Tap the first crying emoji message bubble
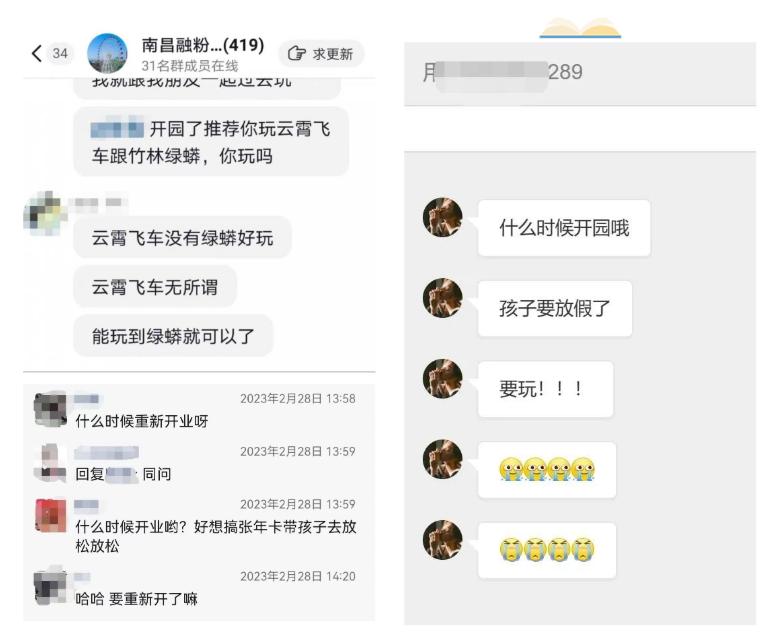This screenshot has height=637, width=771. point(547,470)
